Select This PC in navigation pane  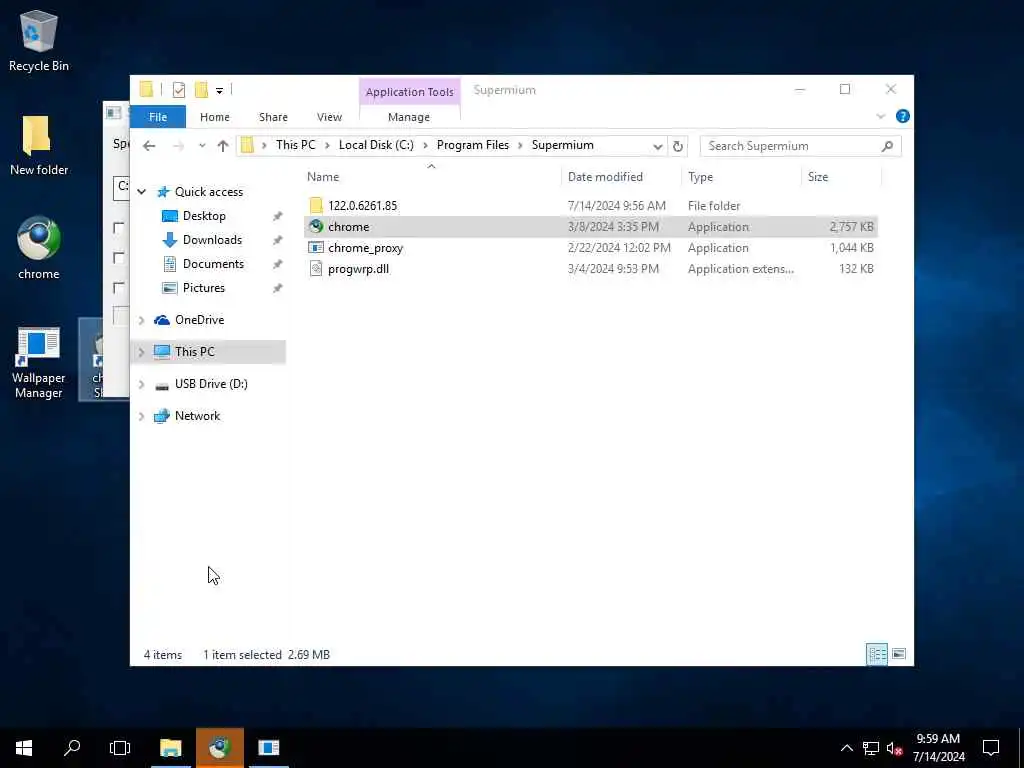tap(195, 351)
